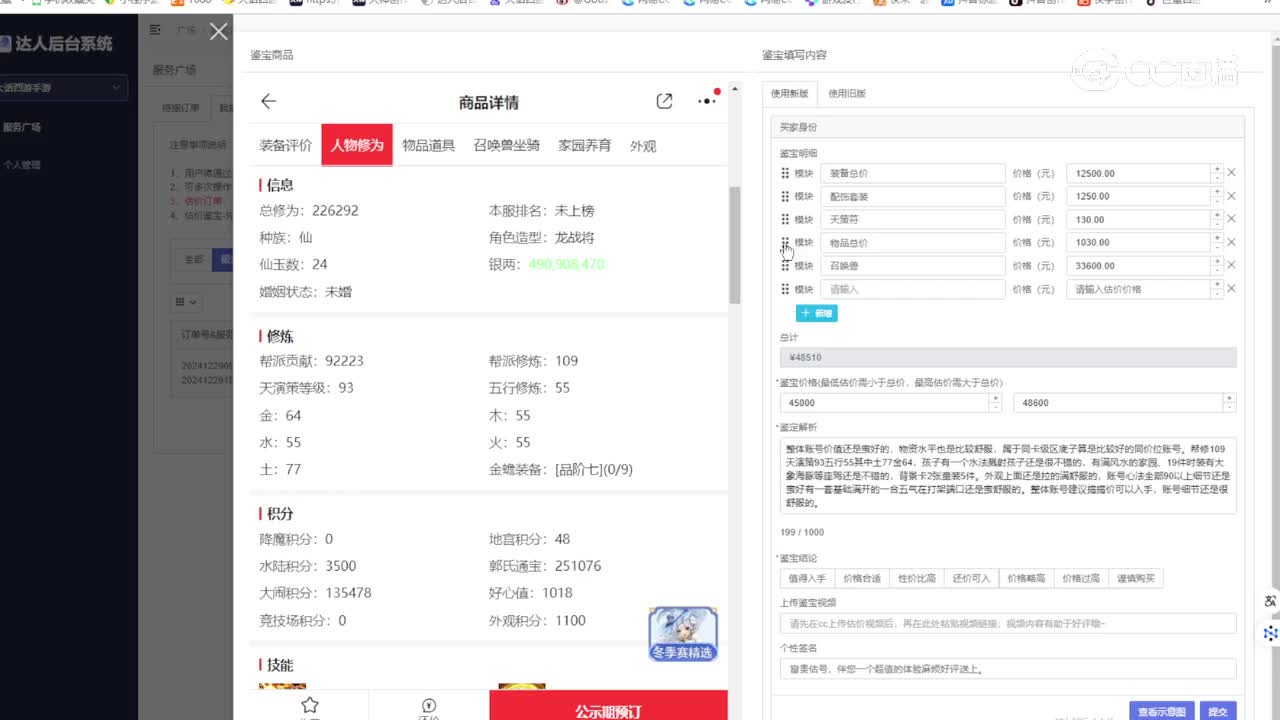Open the 召唤兽坐骑 tab
The image size is (1280, 720).
pos(507,145)
